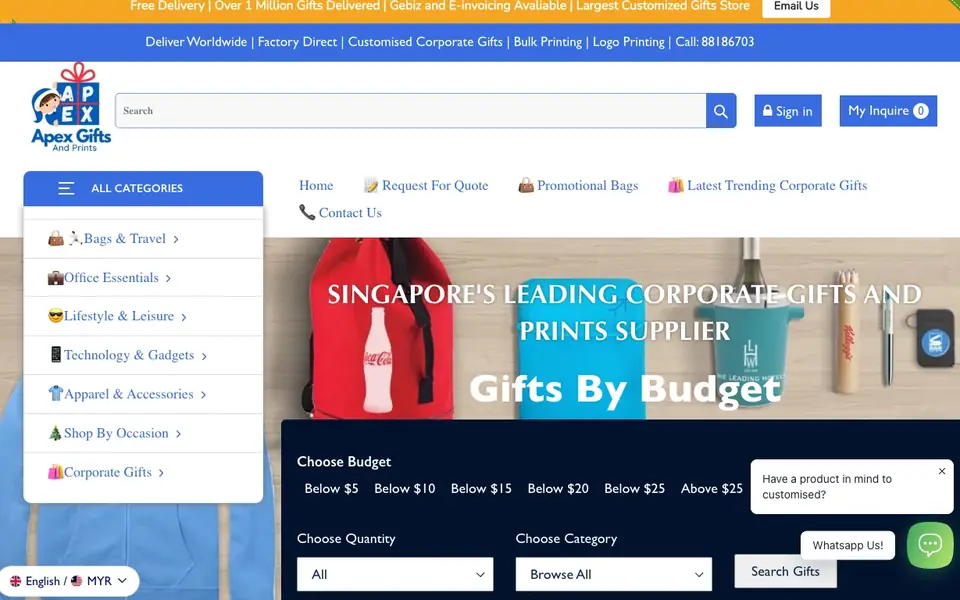Go to the Home menu item
The width and height of the screenshot is (960, 600).
[316, 186]
